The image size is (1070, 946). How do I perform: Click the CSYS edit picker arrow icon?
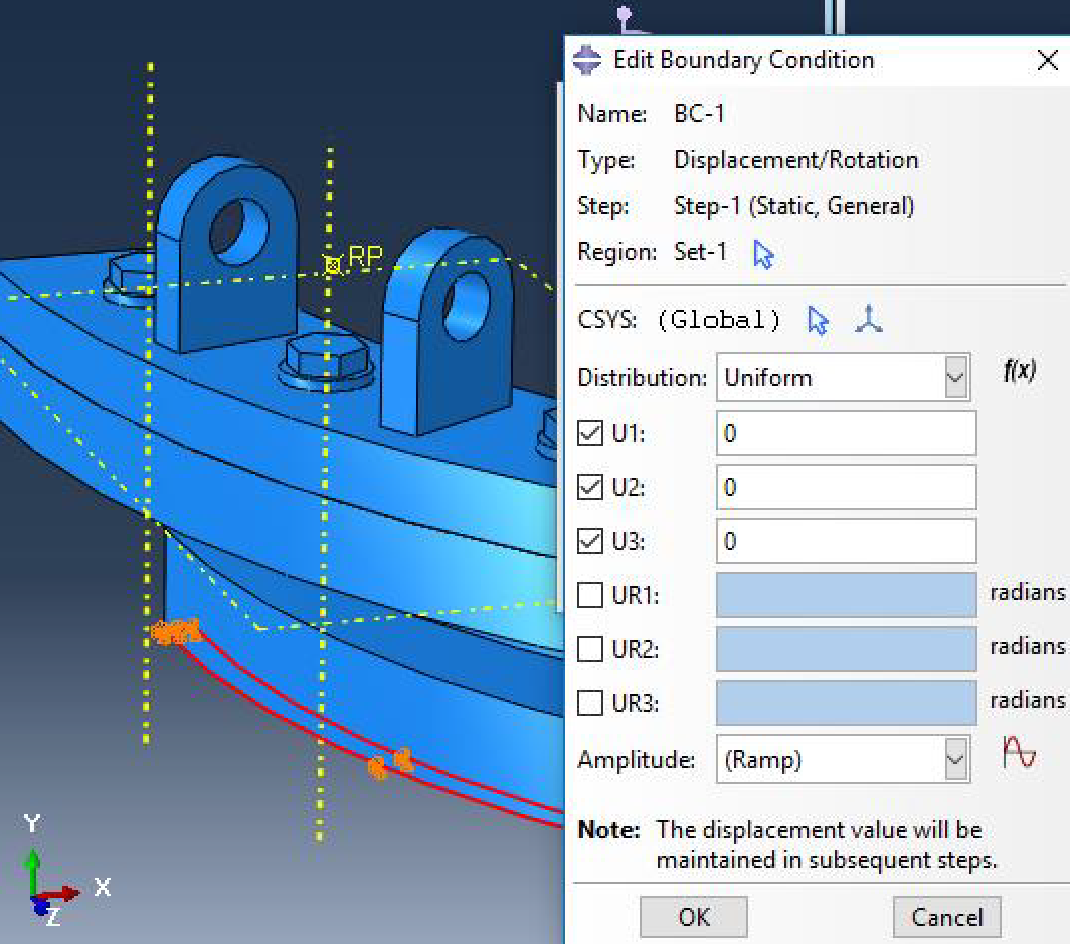click(818, 320)
